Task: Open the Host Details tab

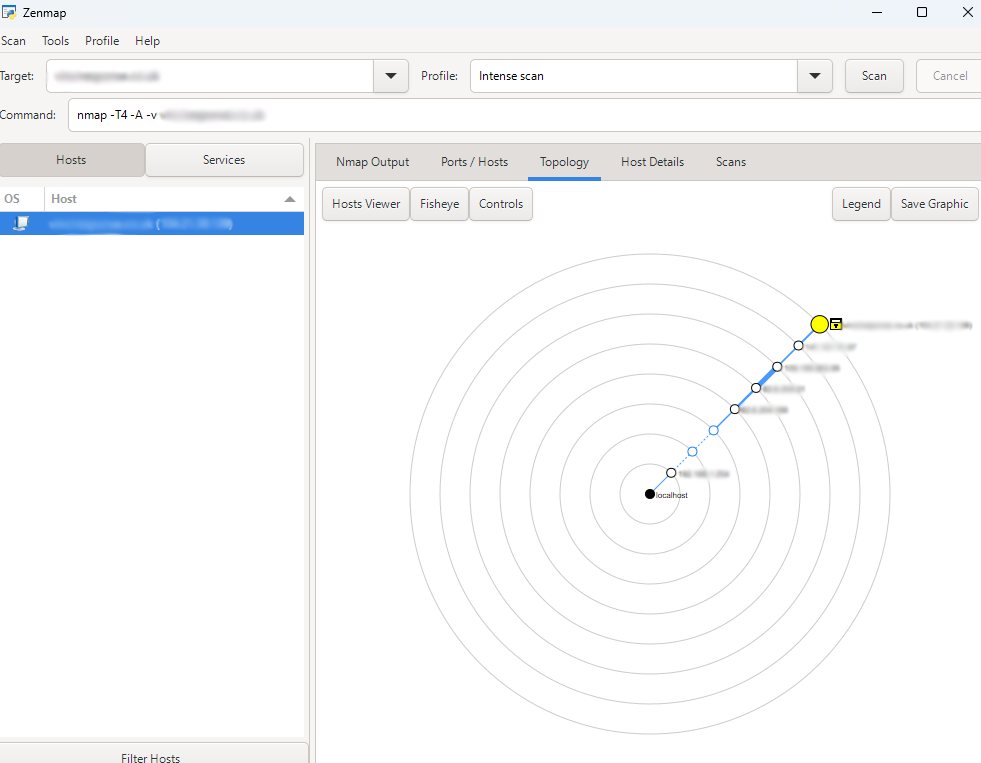Action: click(652, 162)
